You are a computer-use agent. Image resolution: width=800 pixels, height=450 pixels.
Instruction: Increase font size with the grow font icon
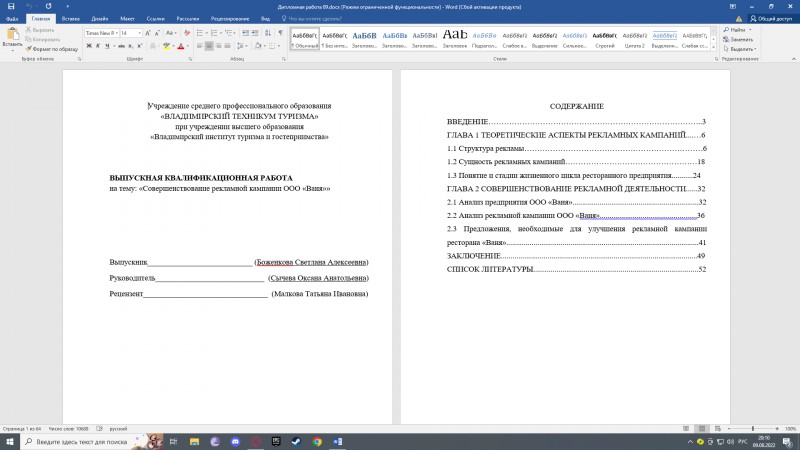point(148,33)
